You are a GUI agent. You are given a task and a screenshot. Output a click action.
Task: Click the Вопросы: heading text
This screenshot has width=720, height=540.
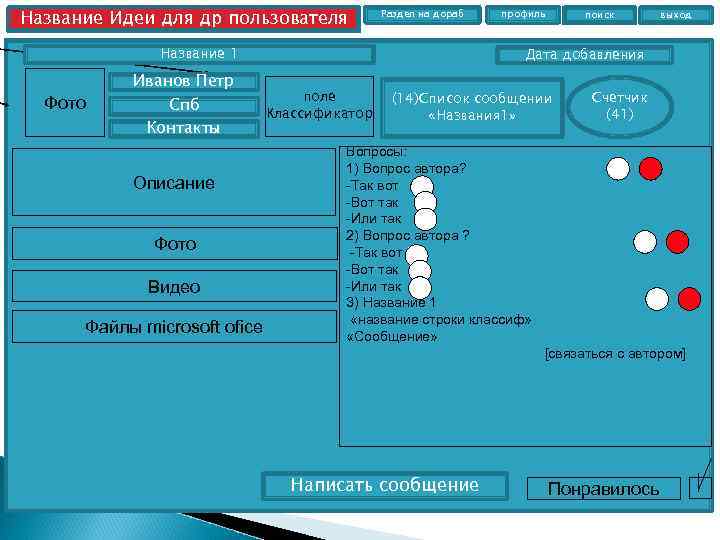(x=376, y=152)
